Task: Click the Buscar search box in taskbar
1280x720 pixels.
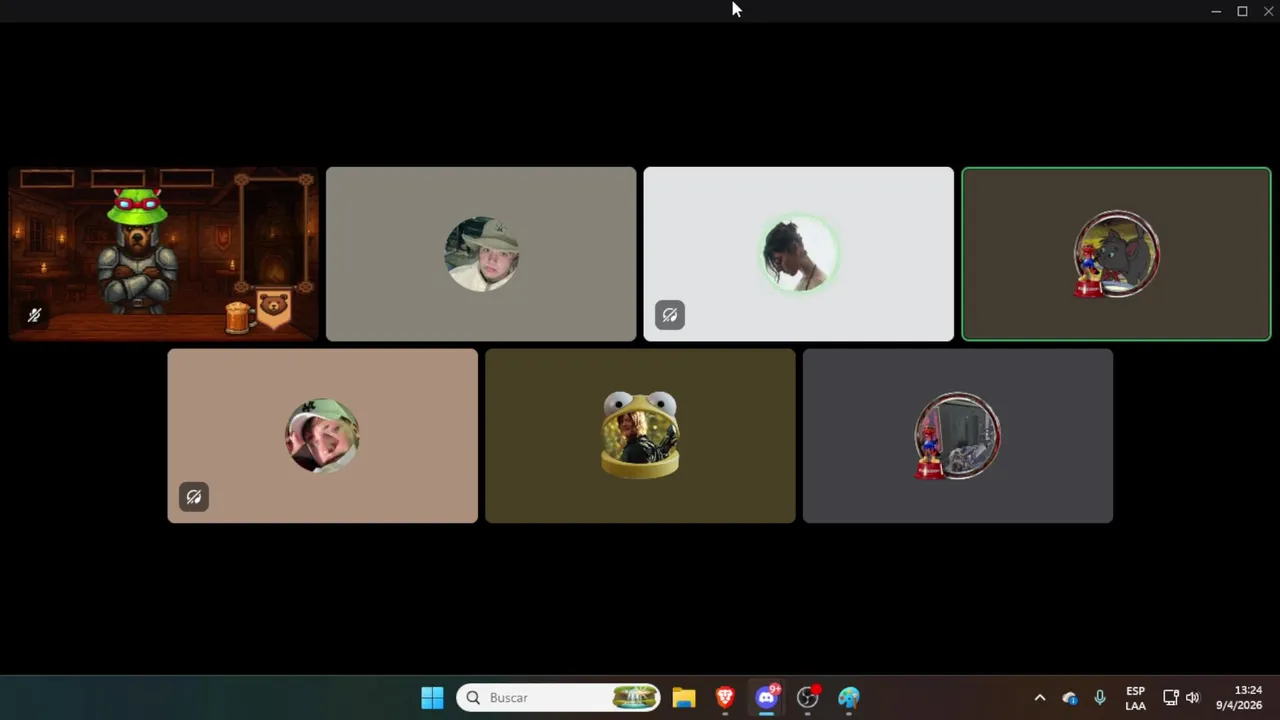Action: coord(559,697)
